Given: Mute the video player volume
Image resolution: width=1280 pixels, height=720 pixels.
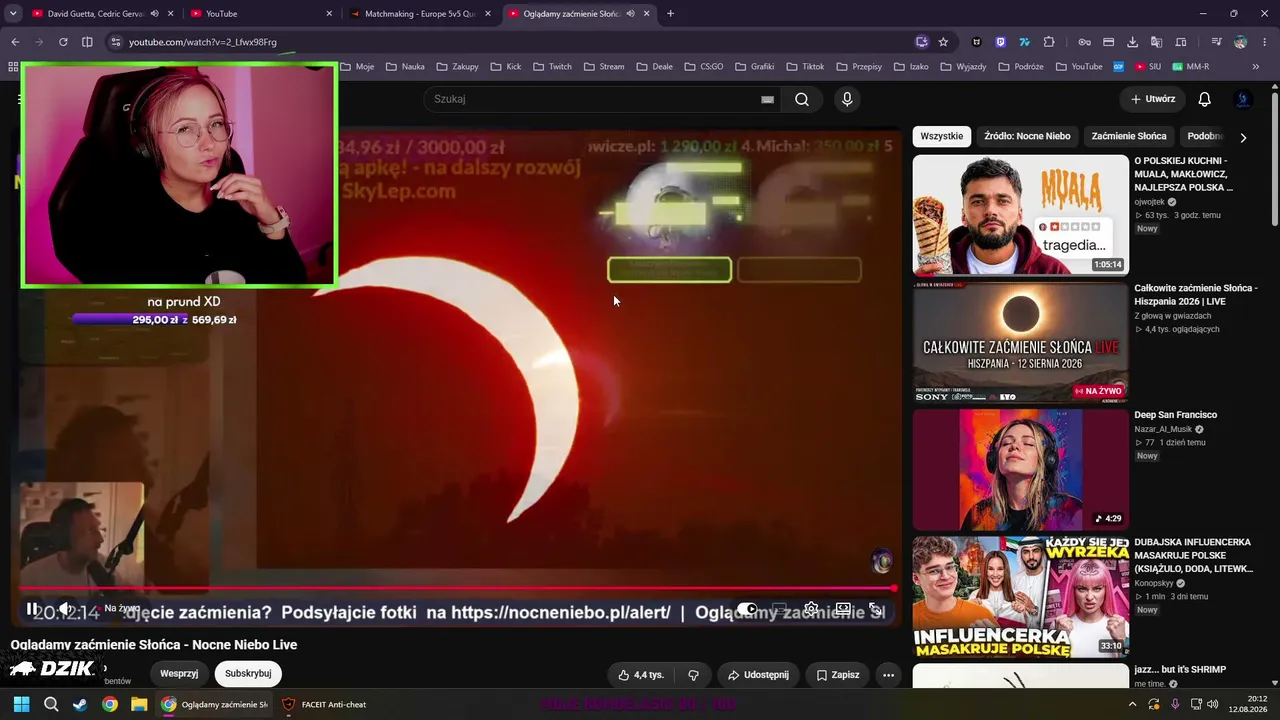Looking at the screenshot, I should tap(65, 609).
